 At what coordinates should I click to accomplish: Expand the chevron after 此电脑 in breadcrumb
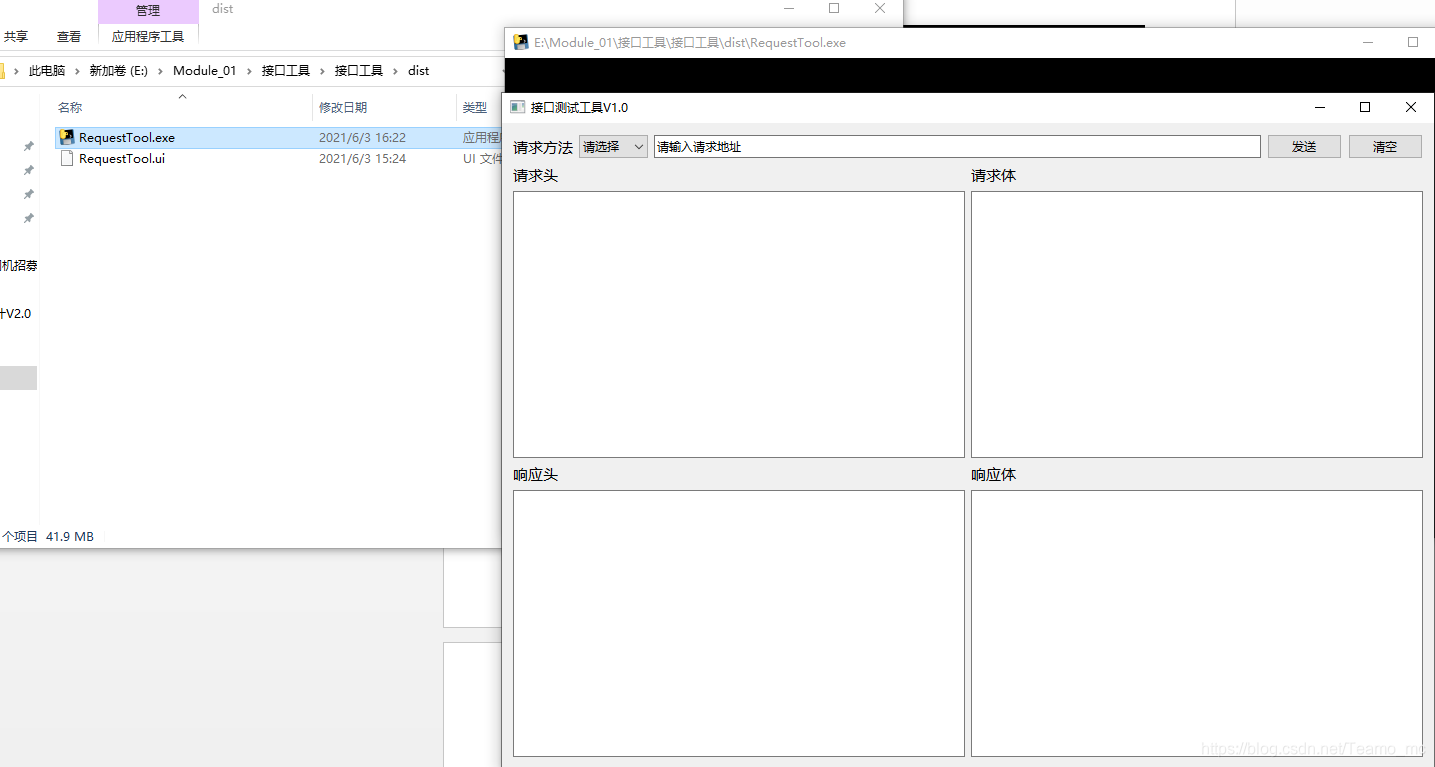[x=77, y=71]
